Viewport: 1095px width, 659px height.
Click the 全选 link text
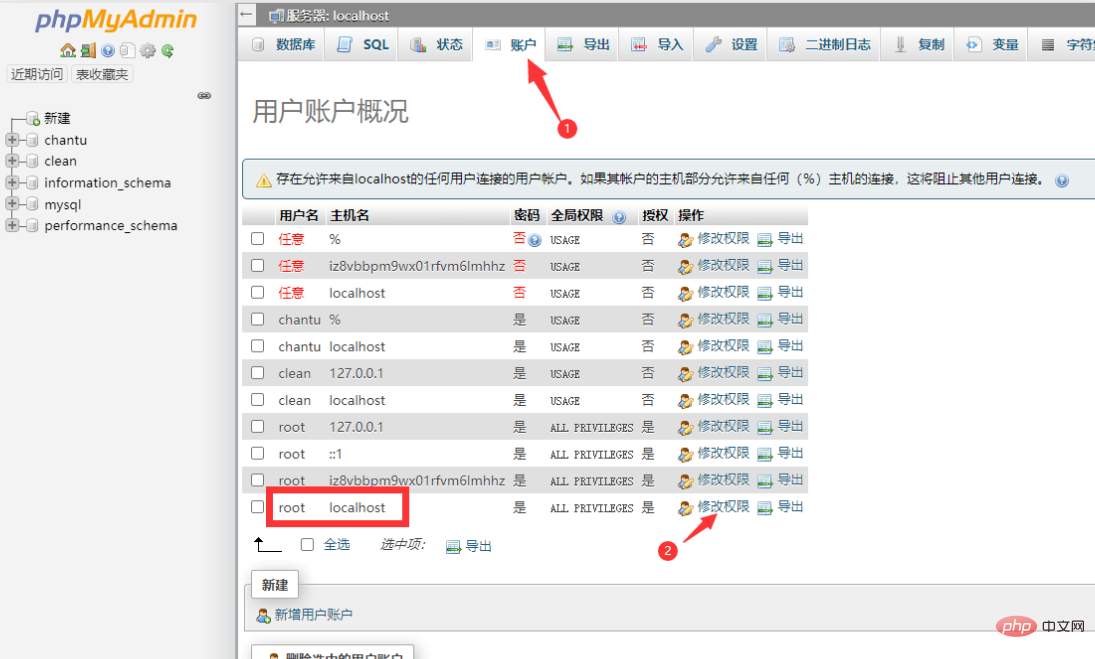[x=337, y=545]
